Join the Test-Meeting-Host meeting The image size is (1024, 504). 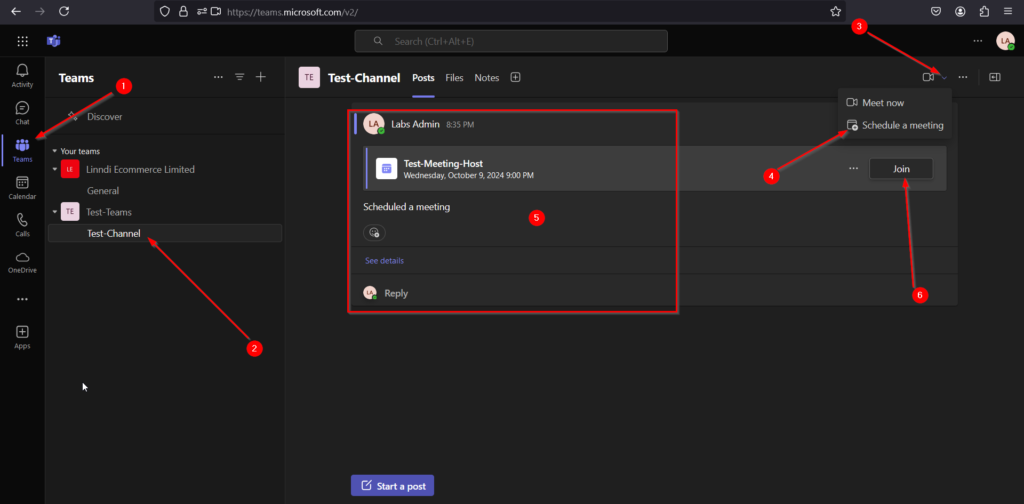901,168
